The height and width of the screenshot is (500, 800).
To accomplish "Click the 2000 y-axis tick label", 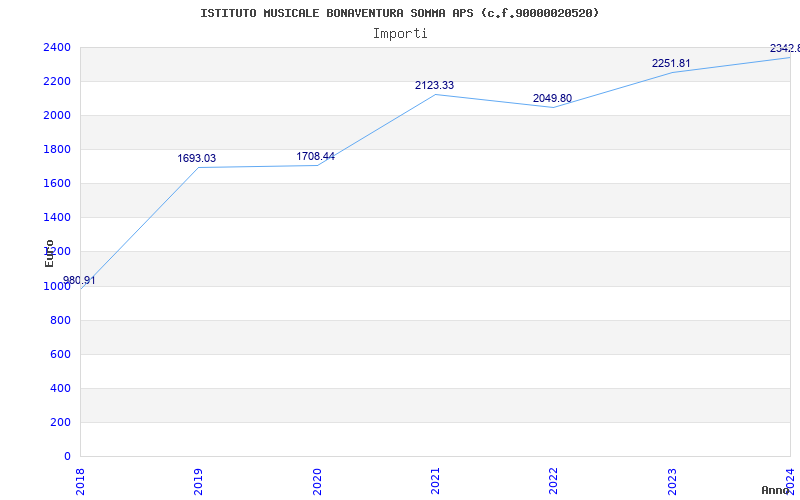I will click(x=58, y=115).
